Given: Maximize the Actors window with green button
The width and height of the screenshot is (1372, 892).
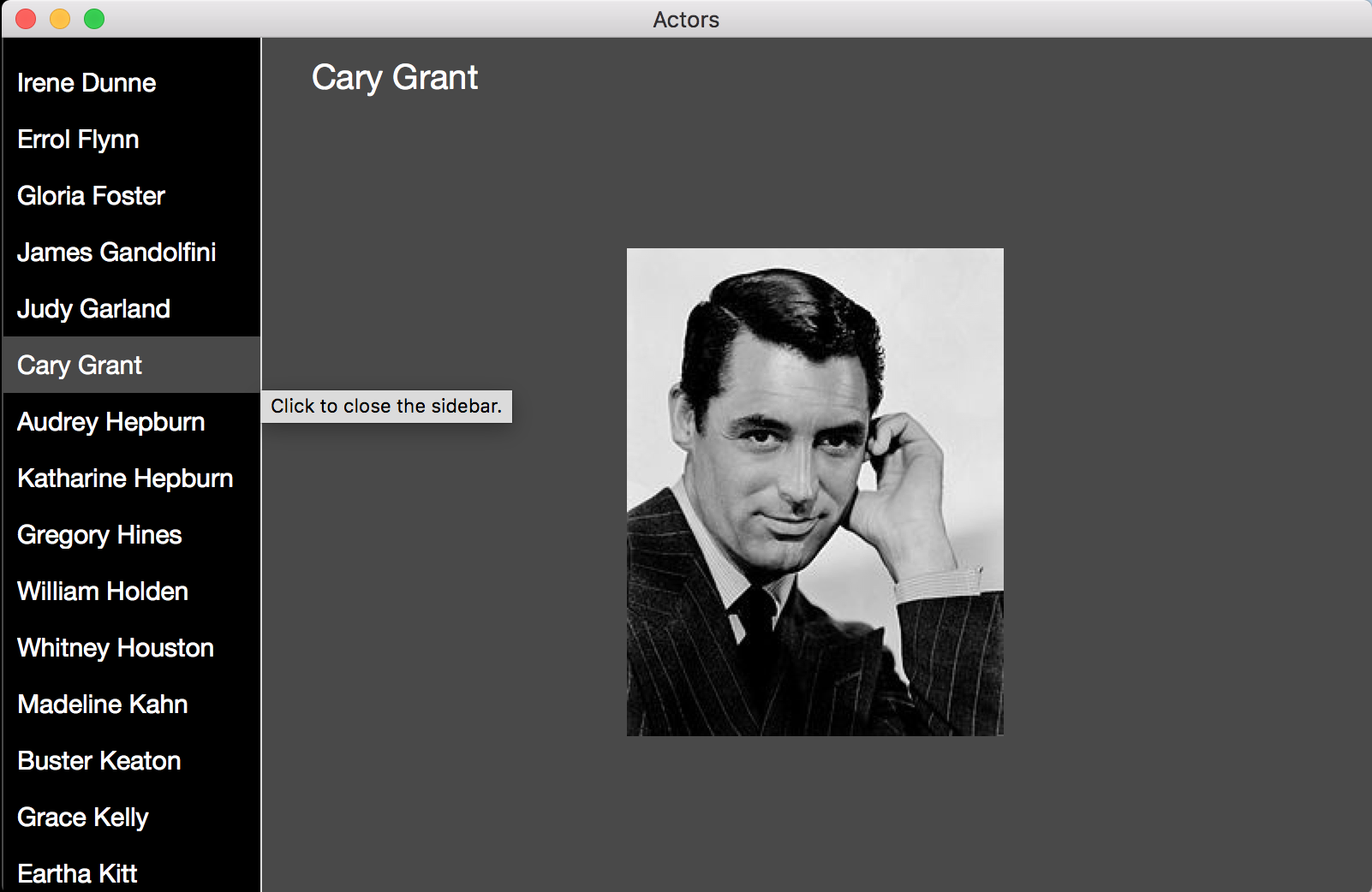Looking at the screenshot, I should 94,19.
